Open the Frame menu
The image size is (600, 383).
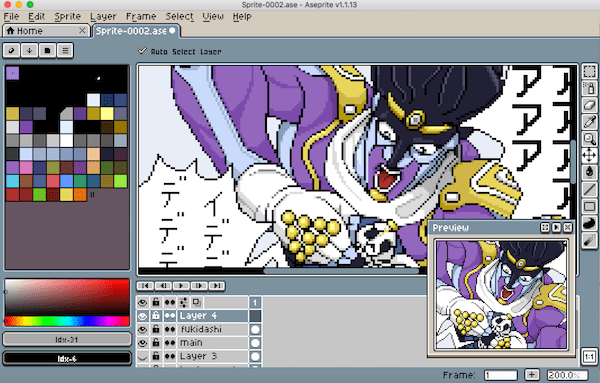[x=141, y=16]
